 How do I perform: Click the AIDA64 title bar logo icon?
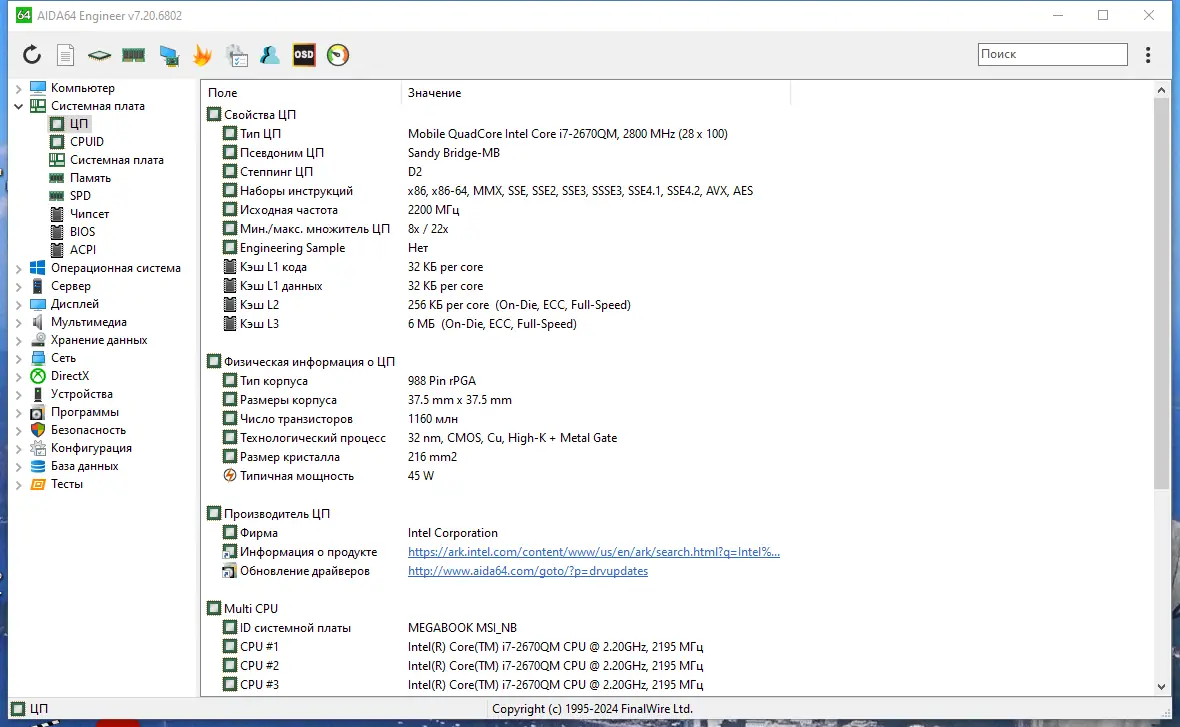pos(24,15)
